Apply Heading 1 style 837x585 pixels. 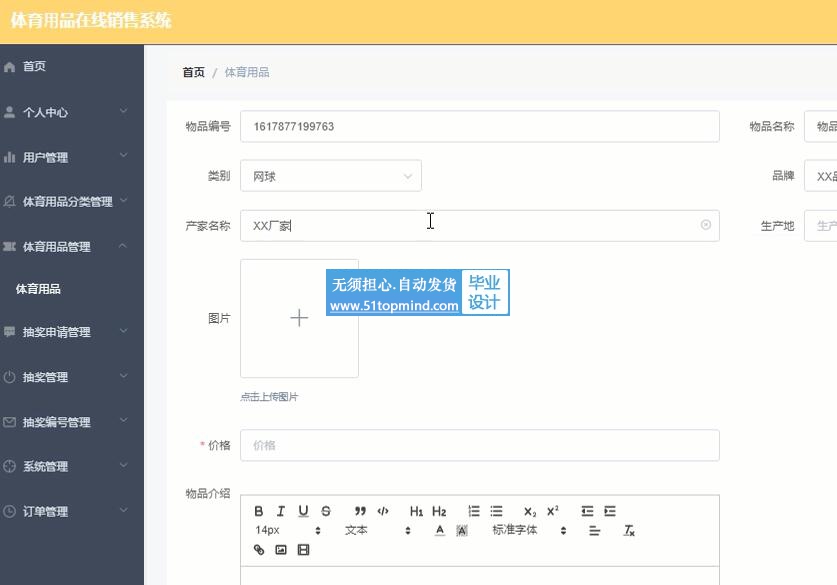(x=416, y=511)
